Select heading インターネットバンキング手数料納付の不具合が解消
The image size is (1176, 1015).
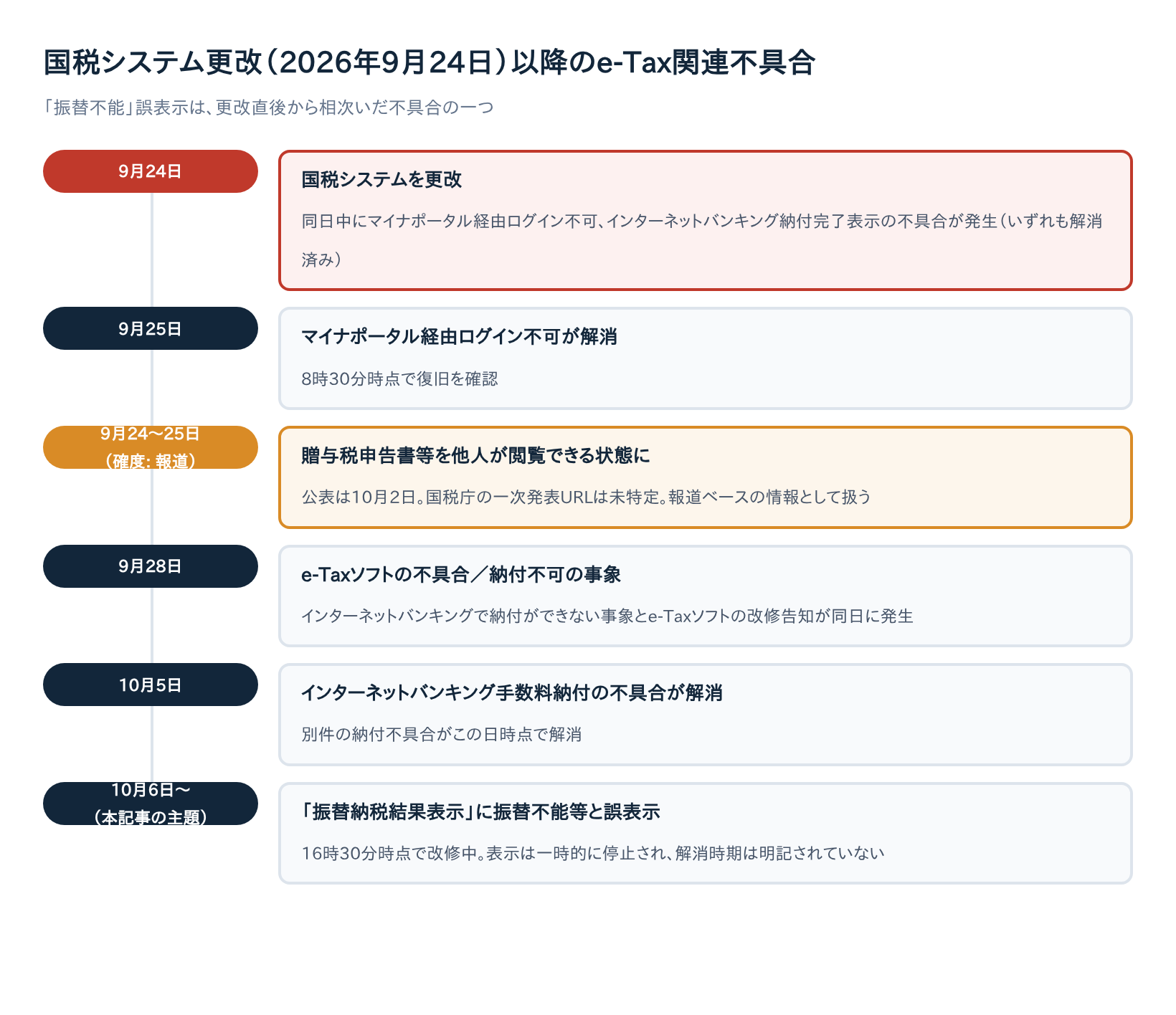(512, 693)
